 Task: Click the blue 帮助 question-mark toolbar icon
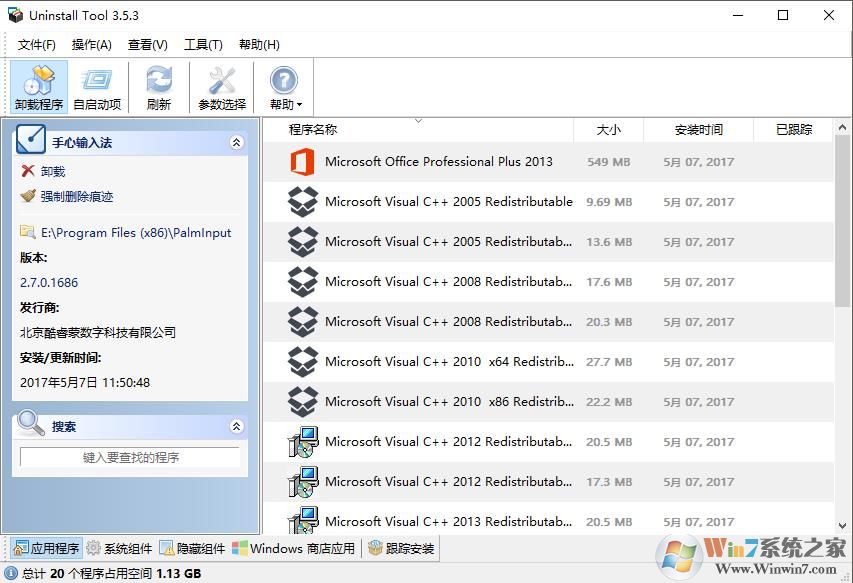coord(282,80)
